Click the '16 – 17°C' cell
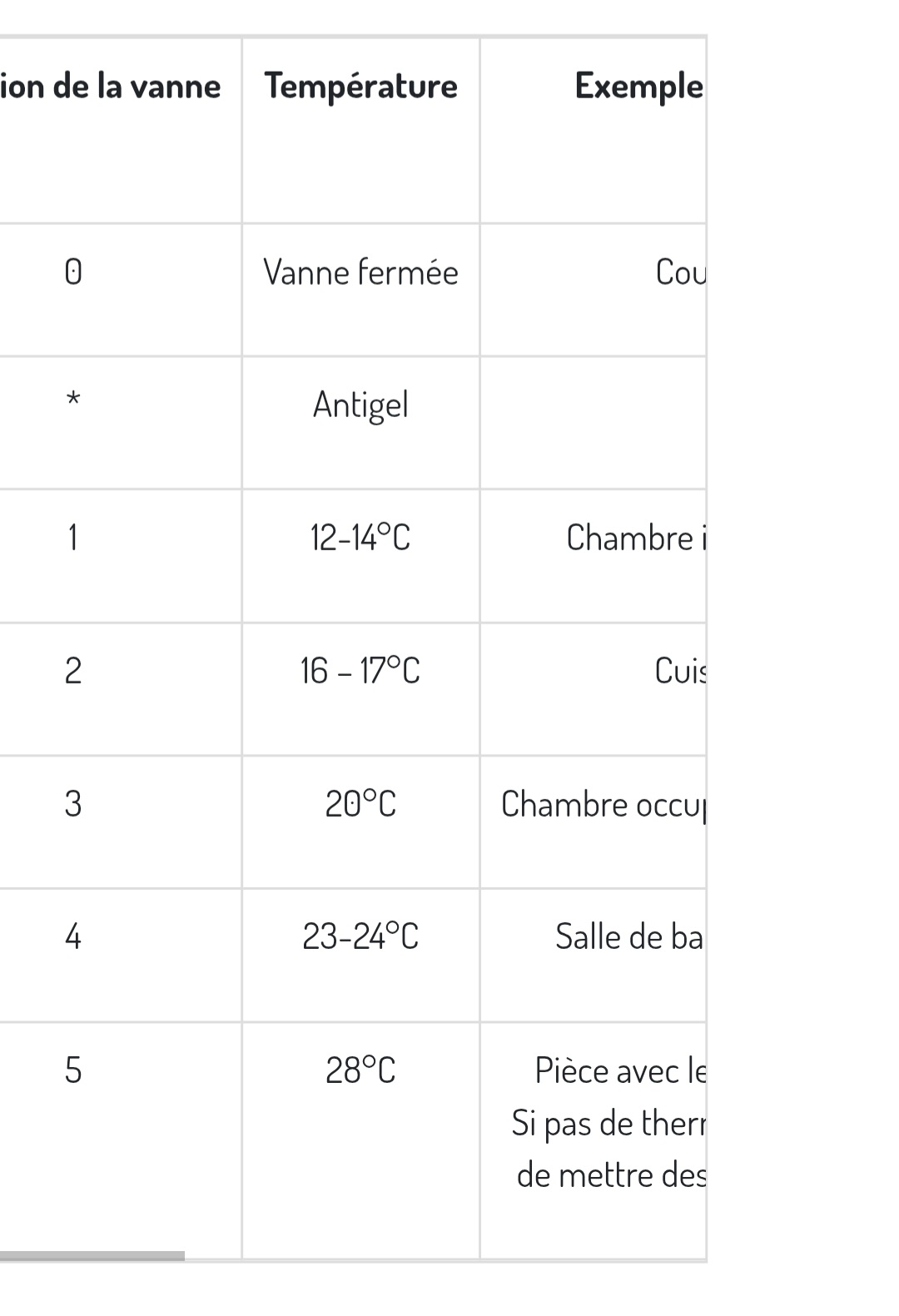 (360, 671)
